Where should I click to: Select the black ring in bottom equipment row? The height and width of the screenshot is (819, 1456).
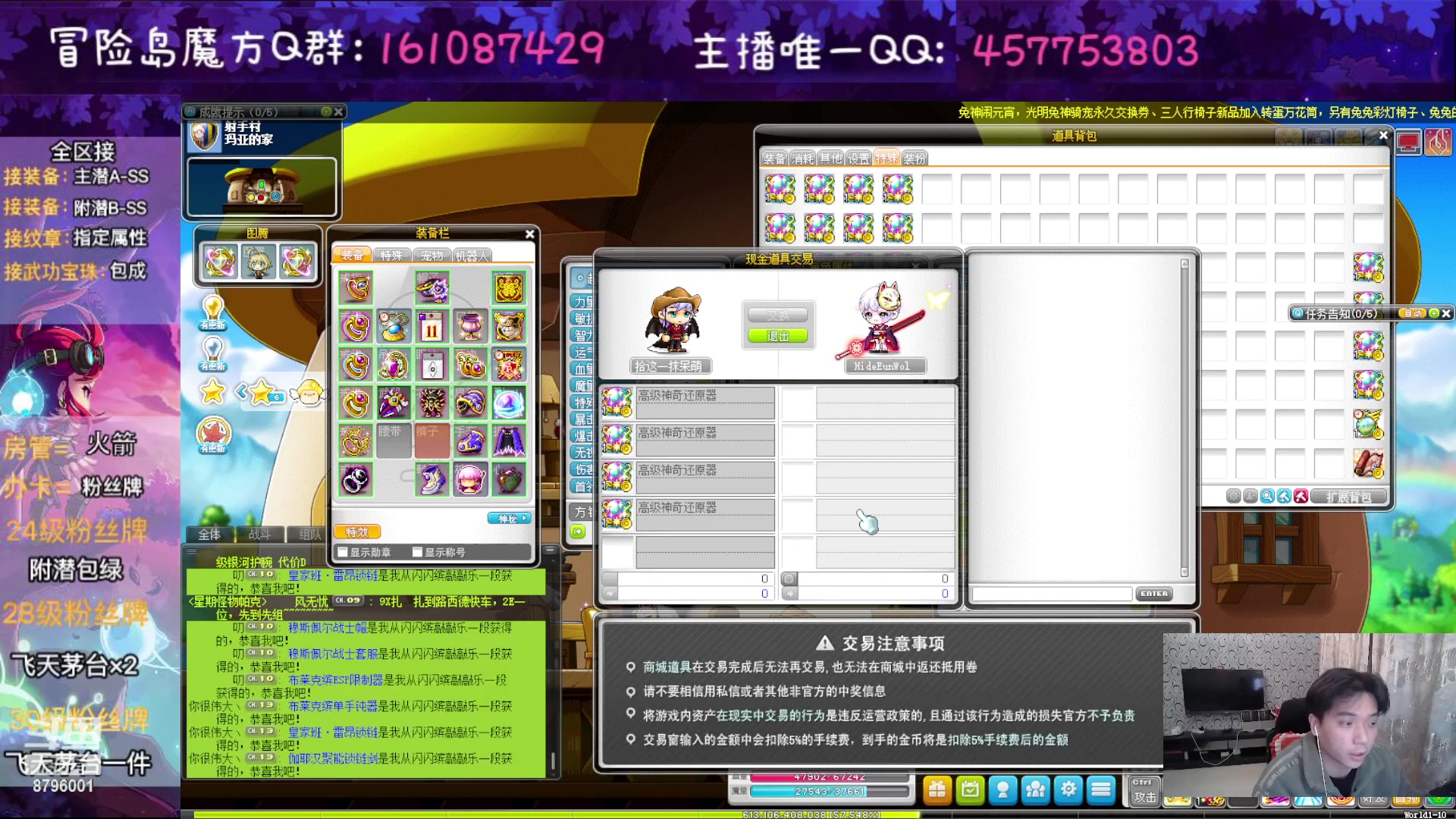point(356,480)
